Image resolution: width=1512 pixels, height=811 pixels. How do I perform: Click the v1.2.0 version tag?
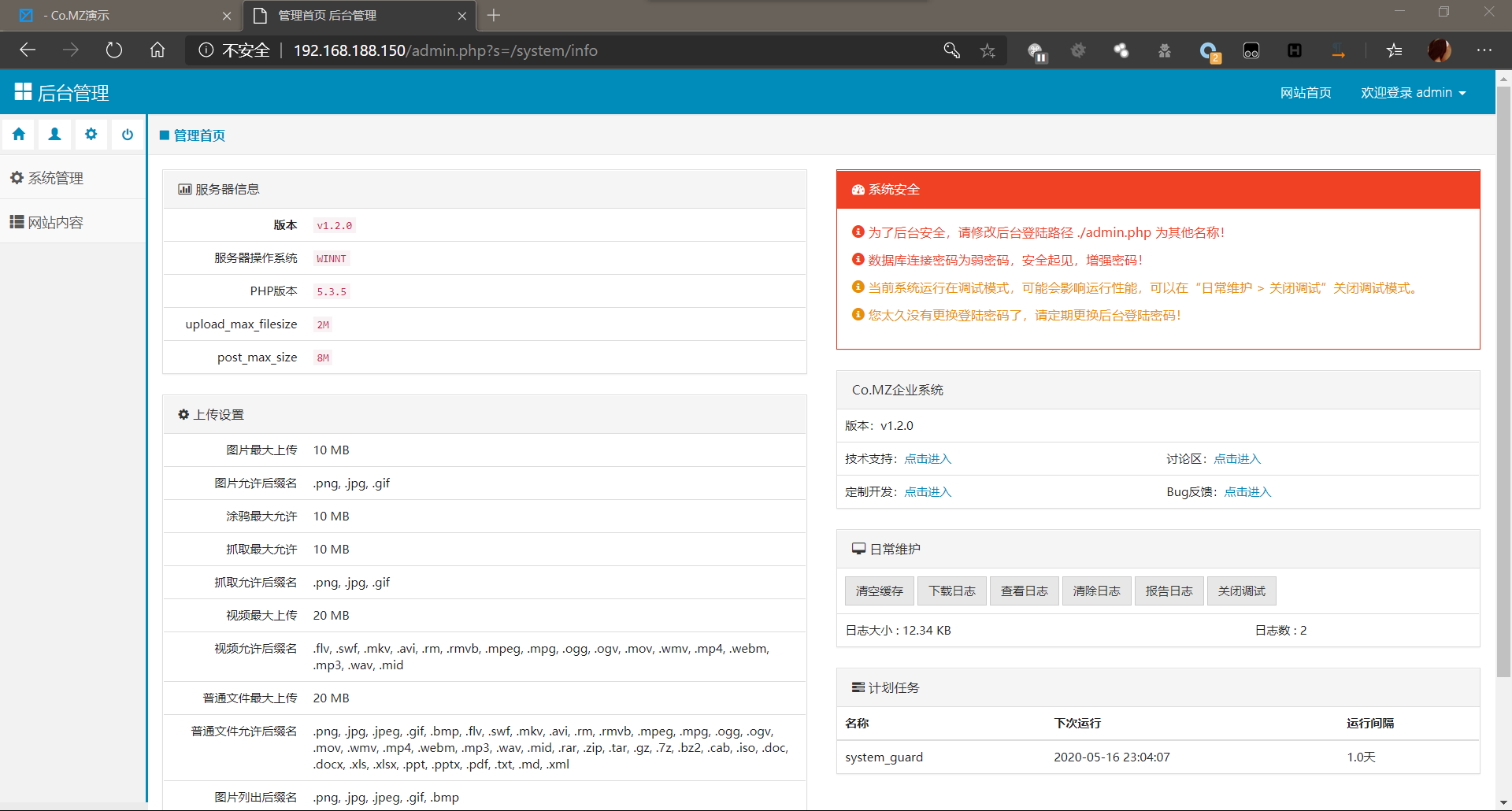tap(334, 226)
